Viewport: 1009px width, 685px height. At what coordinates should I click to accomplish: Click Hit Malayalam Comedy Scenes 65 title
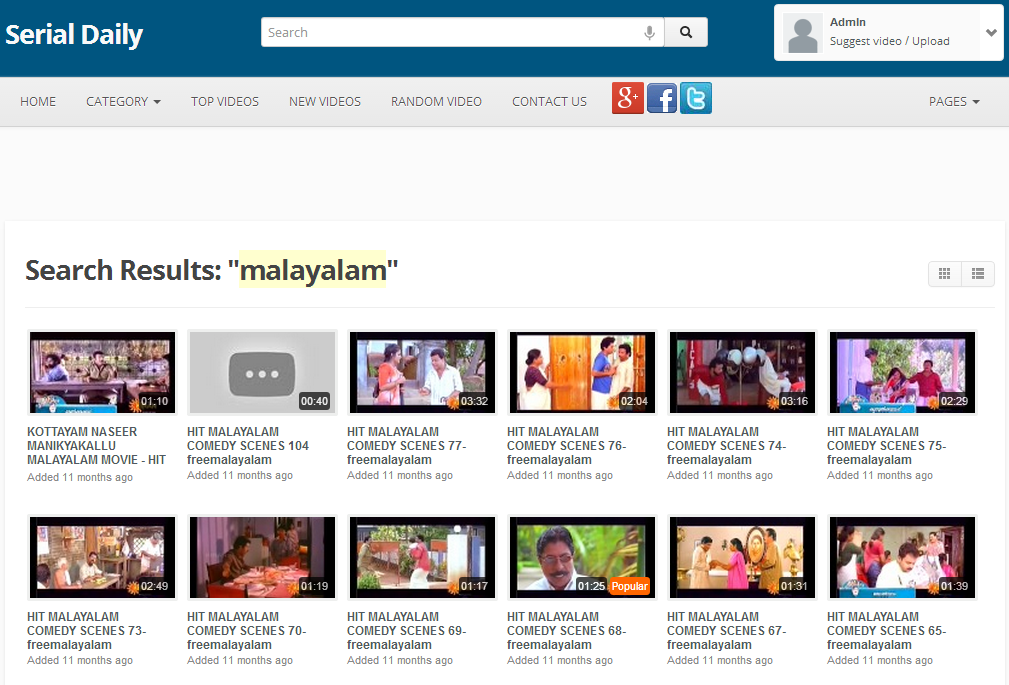coord(887,630)
